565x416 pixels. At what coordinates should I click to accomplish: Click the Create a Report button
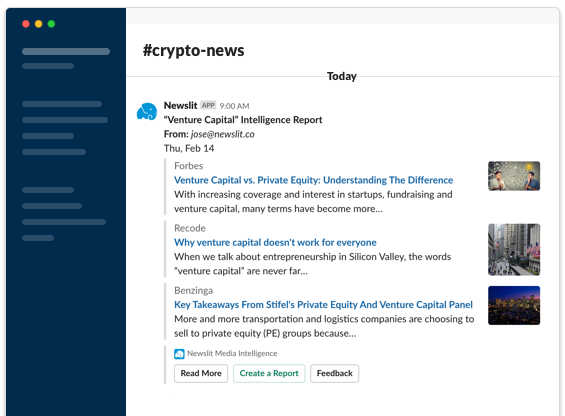pos(269,373)
